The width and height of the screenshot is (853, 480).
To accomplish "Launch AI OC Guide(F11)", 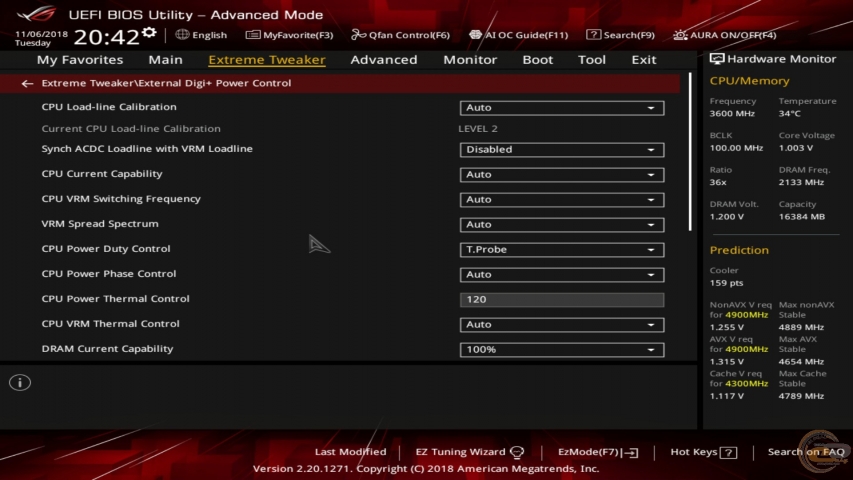I will click(518, 35).
